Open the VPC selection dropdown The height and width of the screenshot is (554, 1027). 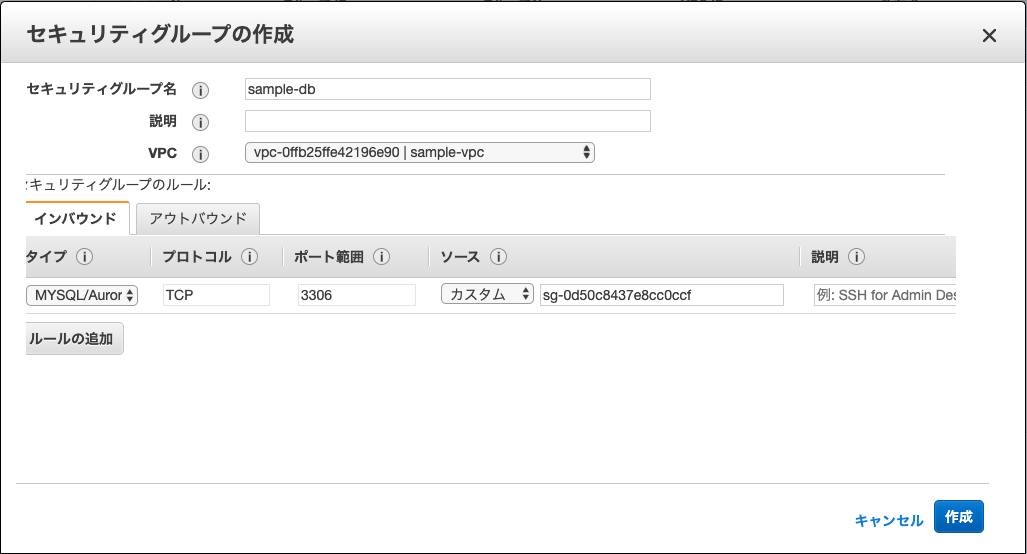[420, 153]
